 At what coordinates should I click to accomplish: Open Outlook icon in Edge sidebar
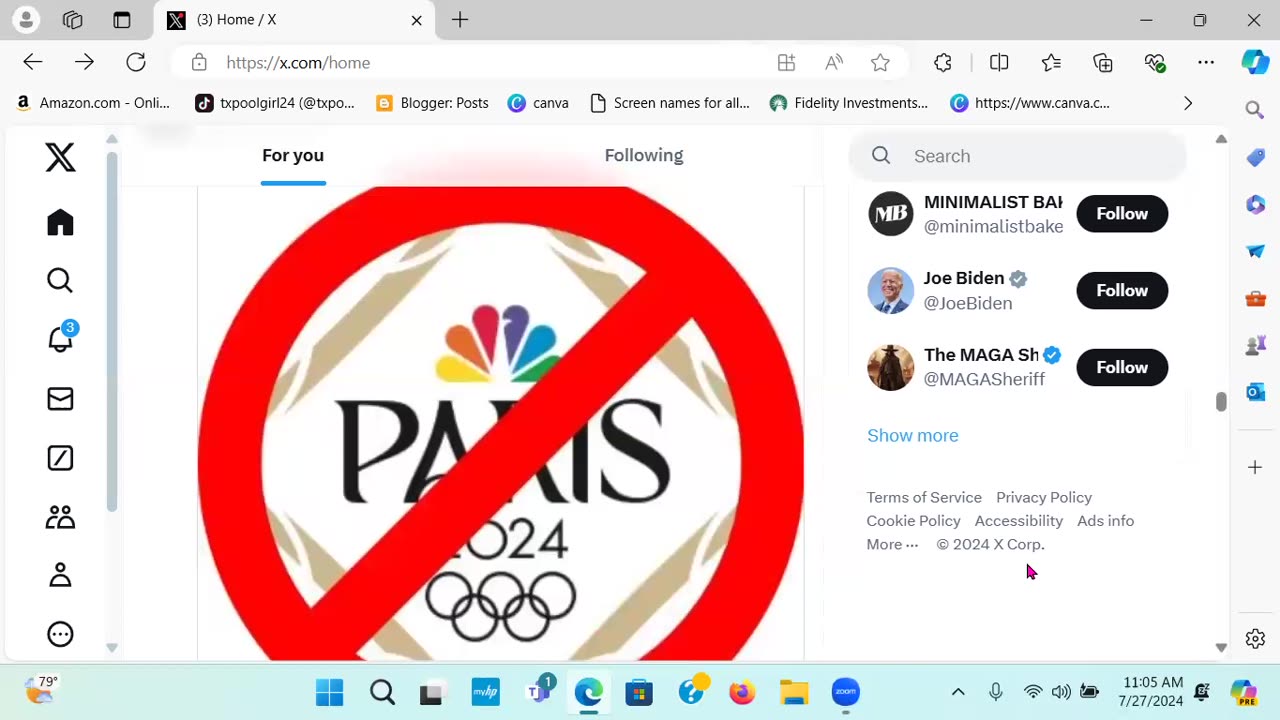(1256, 391)
